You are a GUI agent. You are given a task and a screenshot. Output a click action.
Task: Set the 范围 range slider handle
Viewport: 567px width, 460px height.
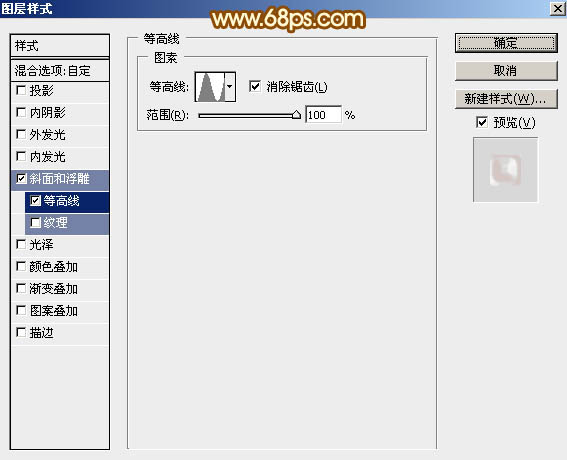coord(296,115)
